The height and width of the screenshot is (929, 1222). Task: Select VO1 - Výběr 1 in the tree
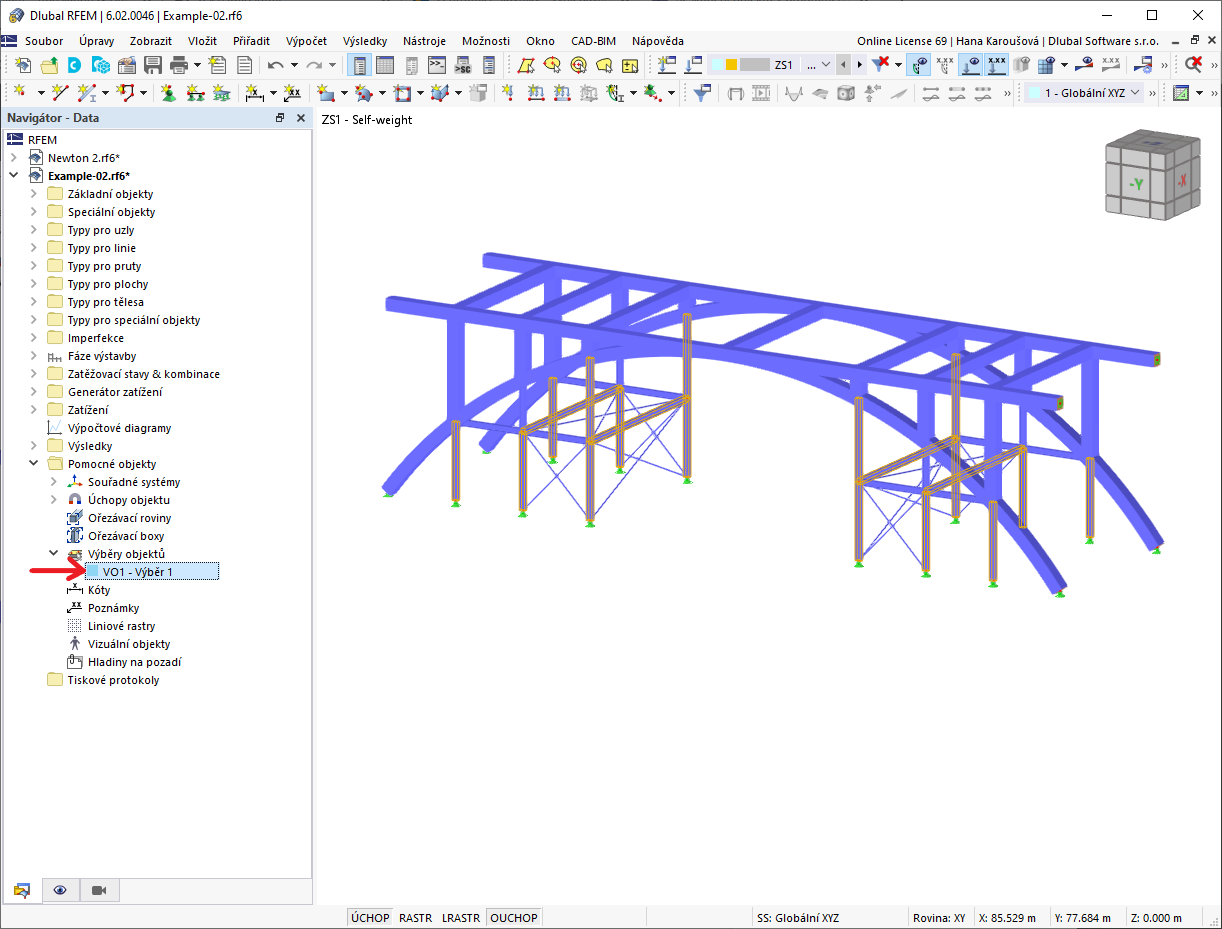pos(150,572)
